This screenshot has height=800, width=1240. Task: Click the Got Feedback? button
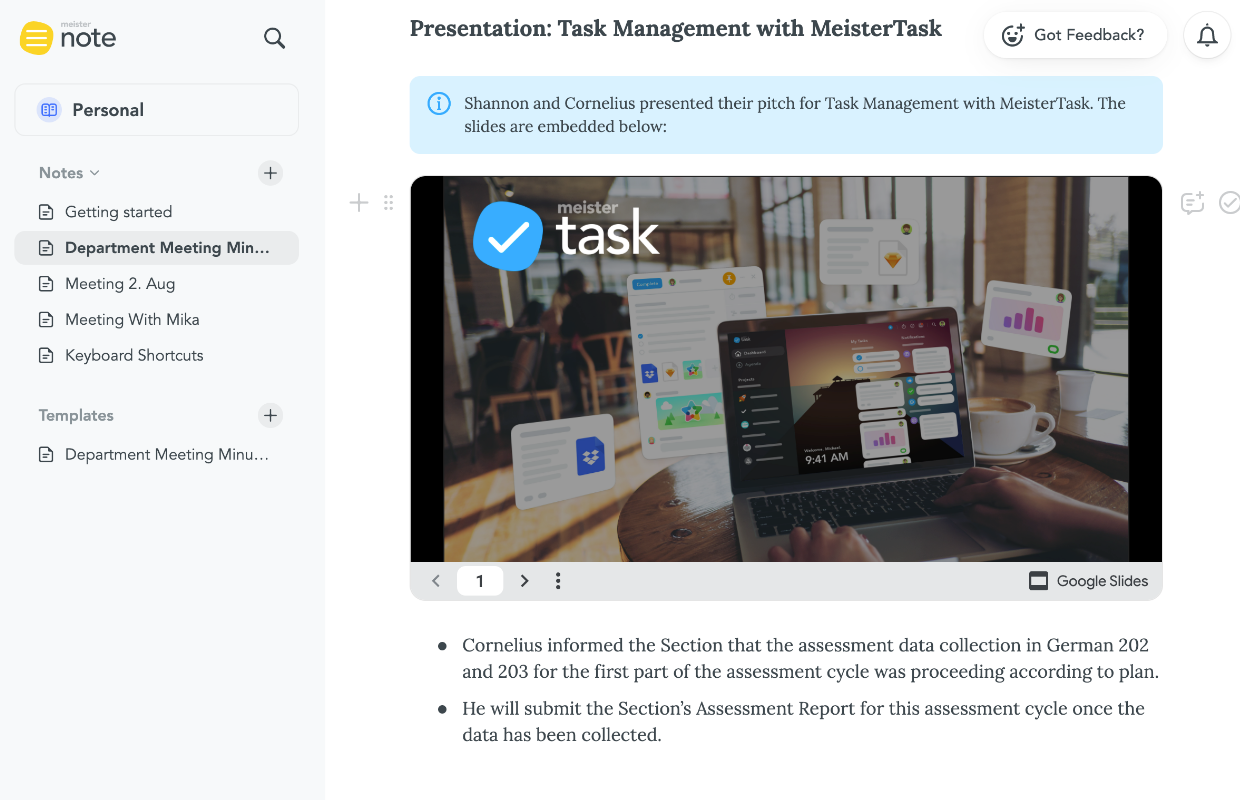pyautogui.click(x=1076, y=36)
